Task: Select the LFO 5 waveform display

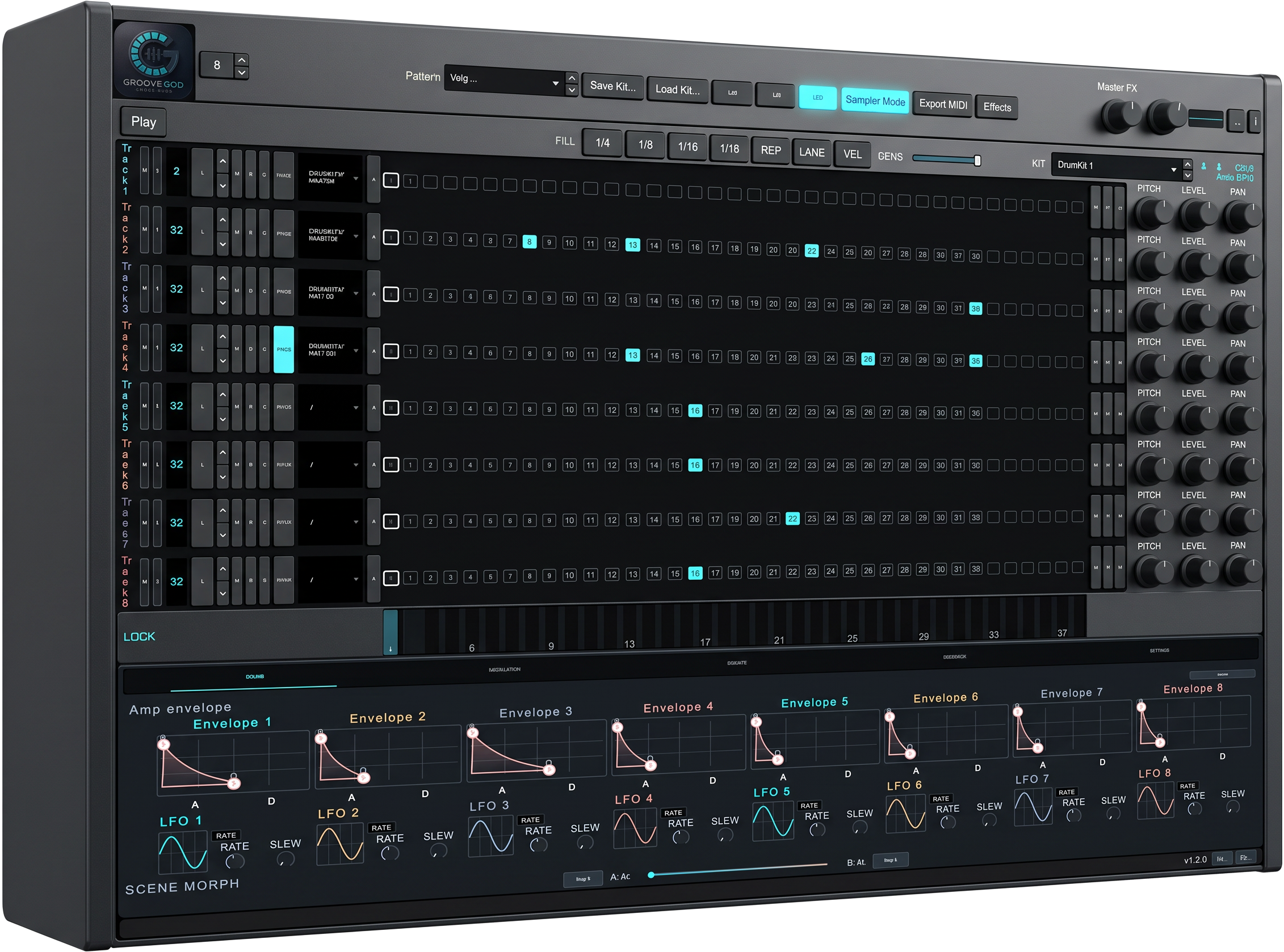Action: (773, 821)
